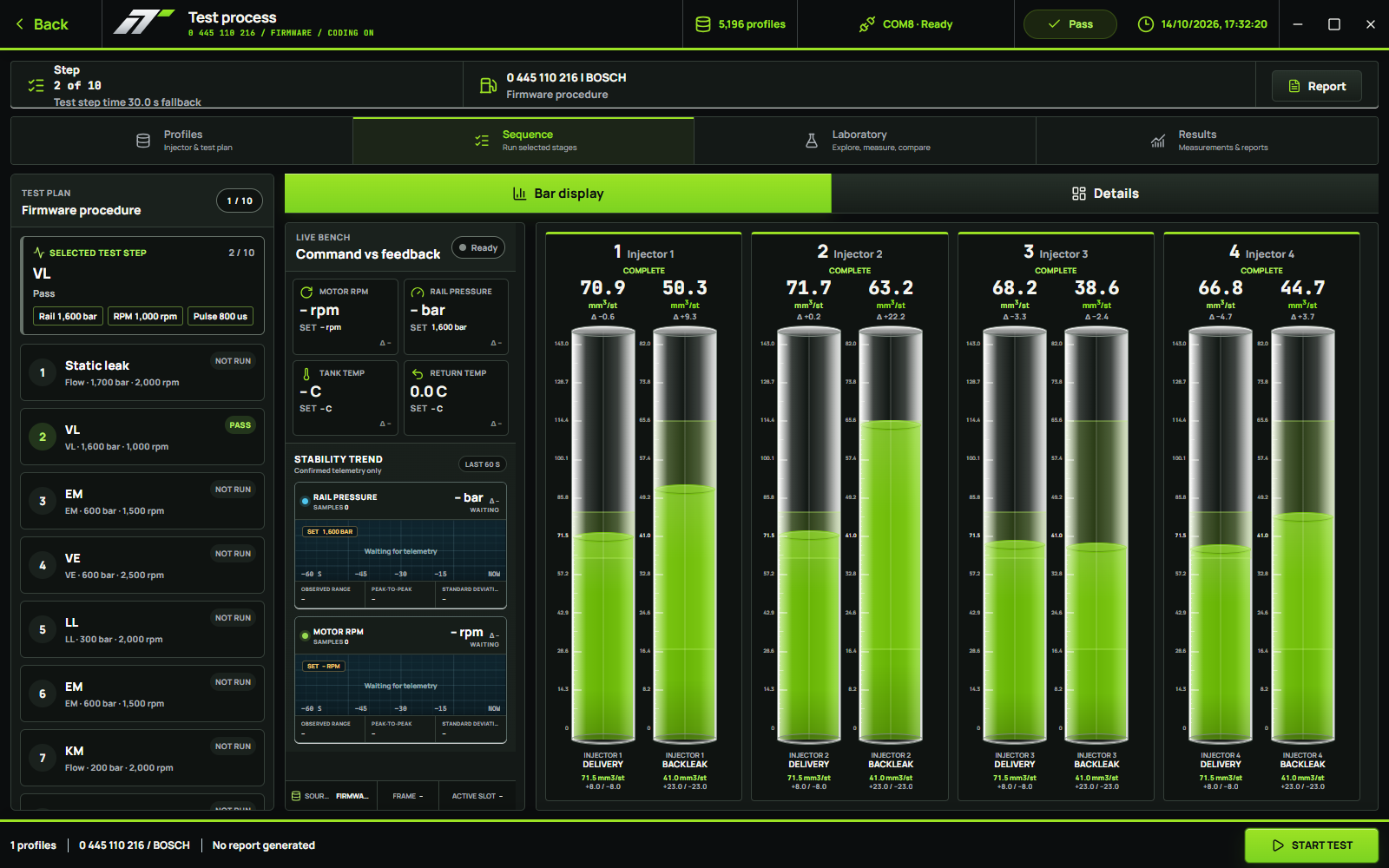Click the Last 60 s trend range button
1389x868 pixels.
(x=483, y=464)
